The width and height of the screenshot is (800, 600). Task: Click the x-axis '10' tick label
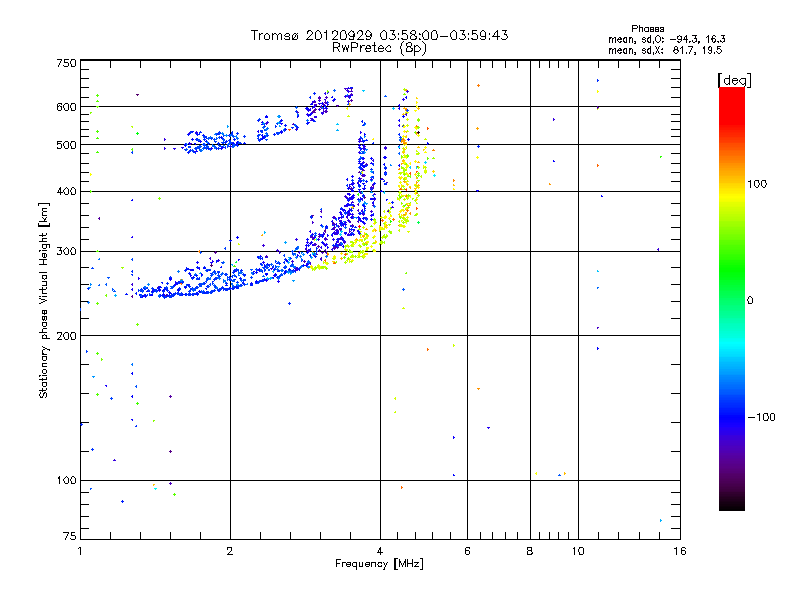tap(578, 551)
